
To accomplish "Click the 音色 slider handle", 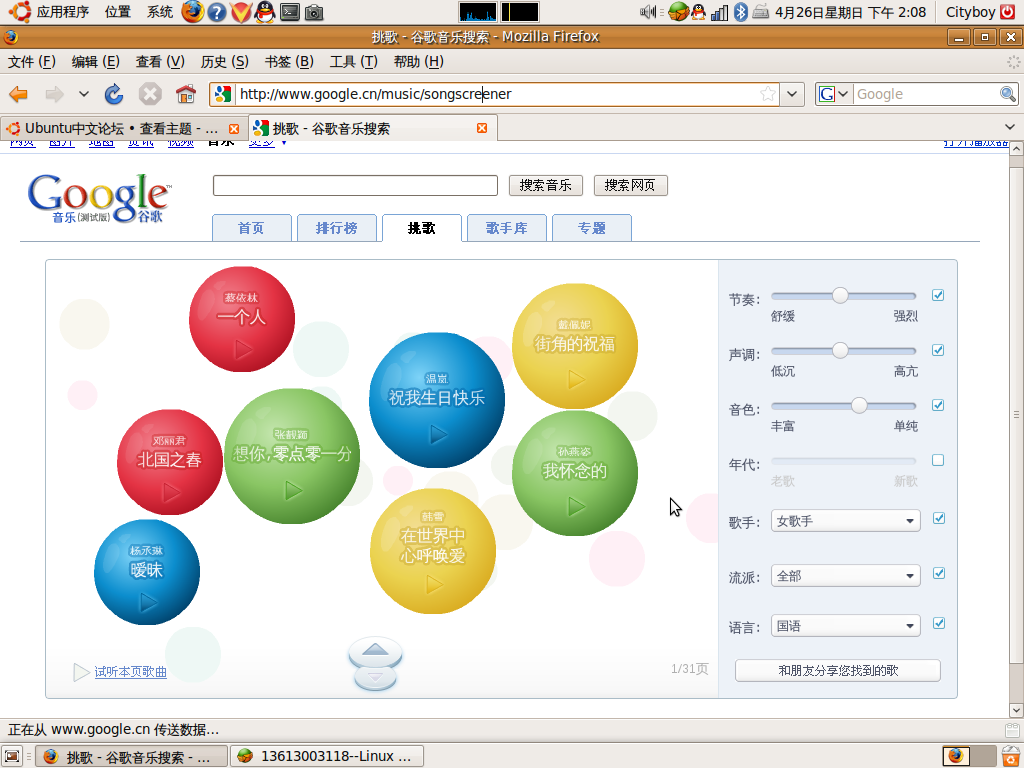I will [859, 406].
